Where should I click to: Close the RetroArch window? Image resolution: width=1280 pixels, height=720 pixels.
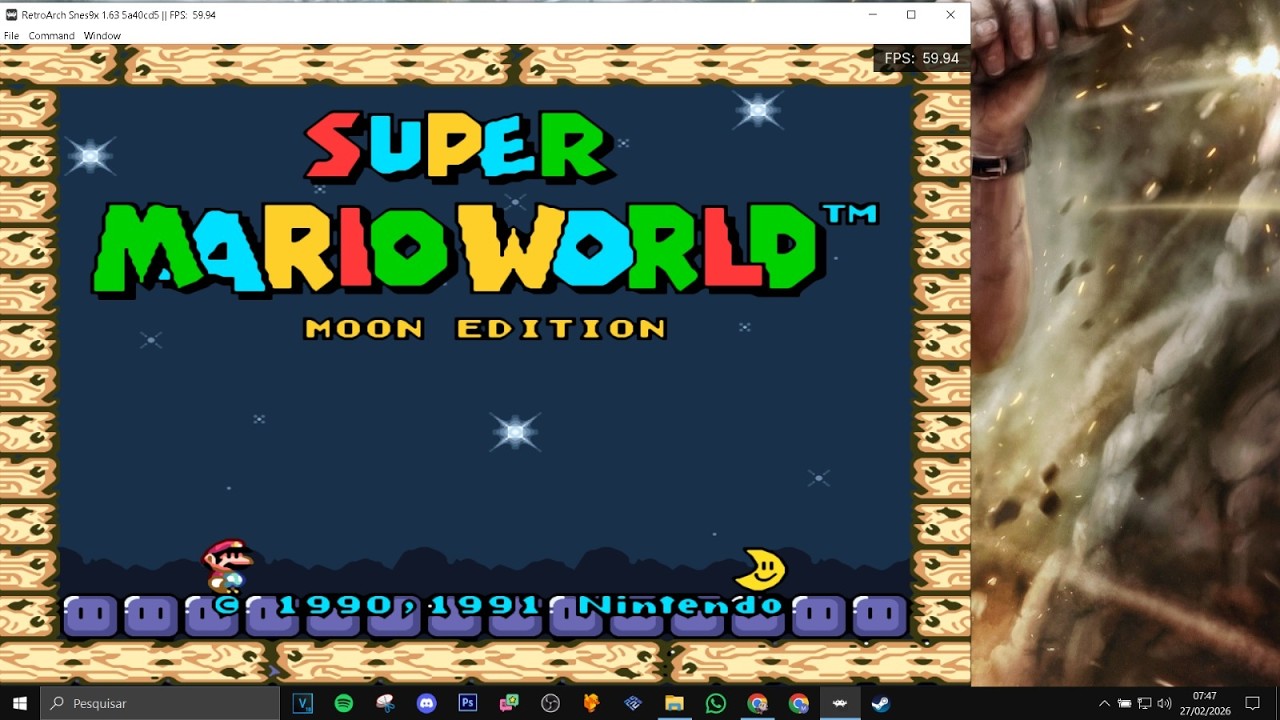click(x=950, y=15)
